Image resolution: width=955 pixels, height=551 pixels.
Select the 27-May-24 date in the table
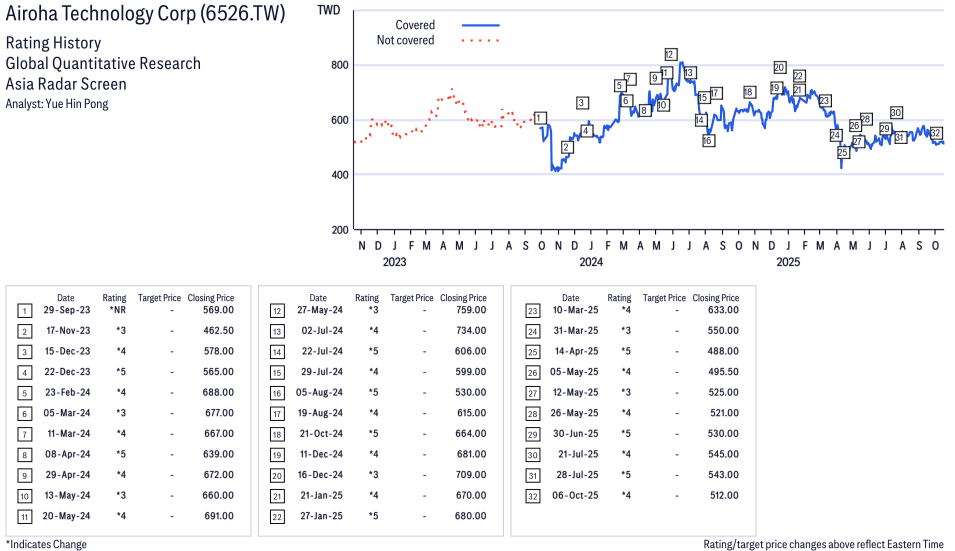317,310
